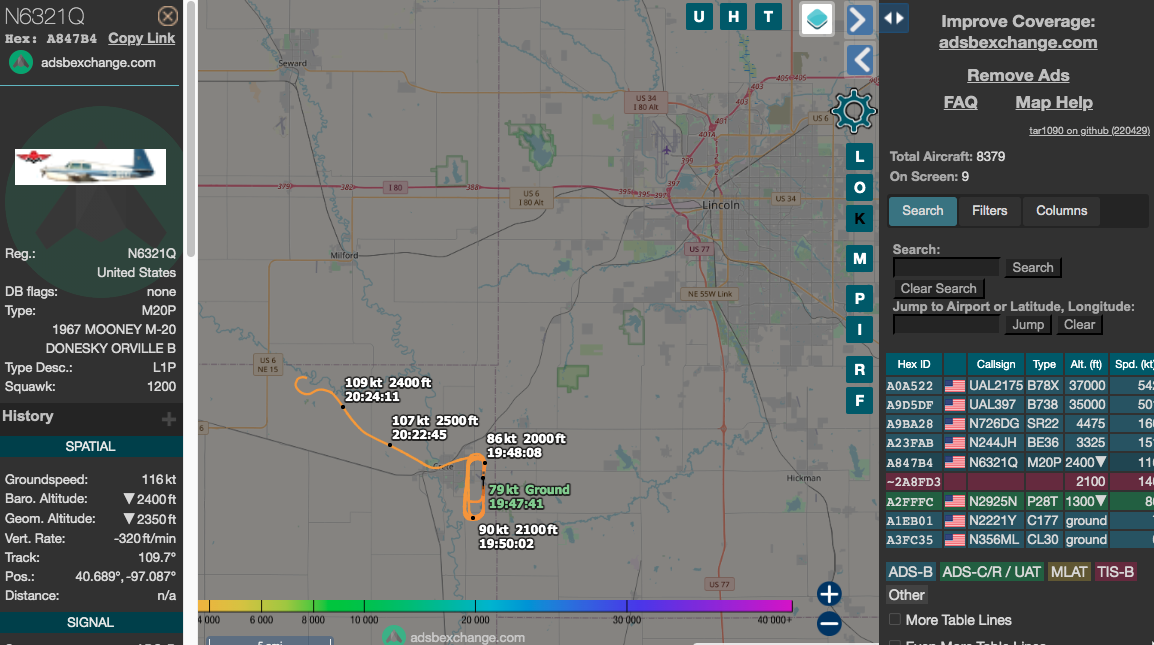
Task: Toggle the O map option
Action: [860, 188]
